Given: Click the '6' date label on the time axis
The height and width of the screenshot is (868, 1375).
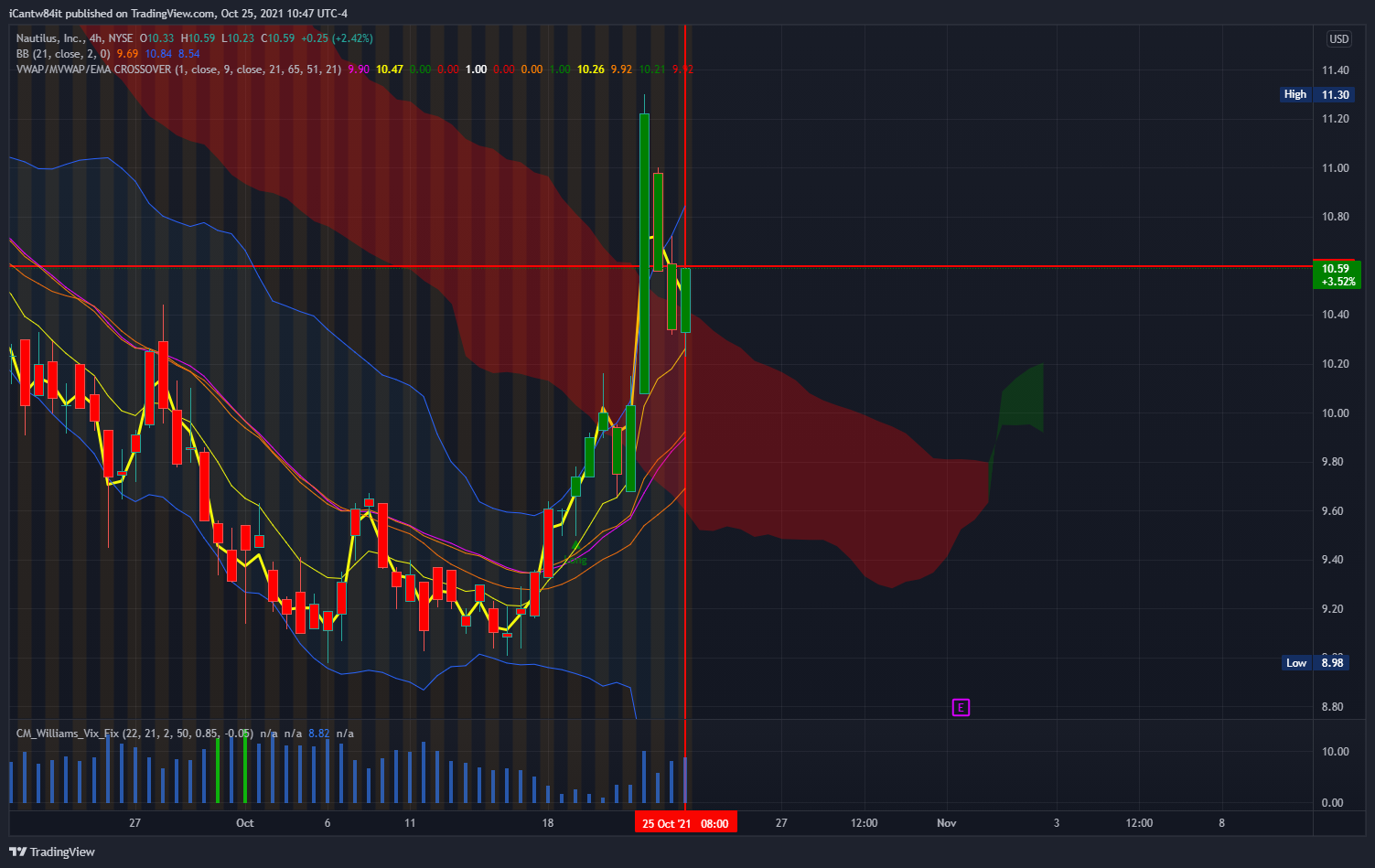Looking at the screenshot, I should [328, 823].
